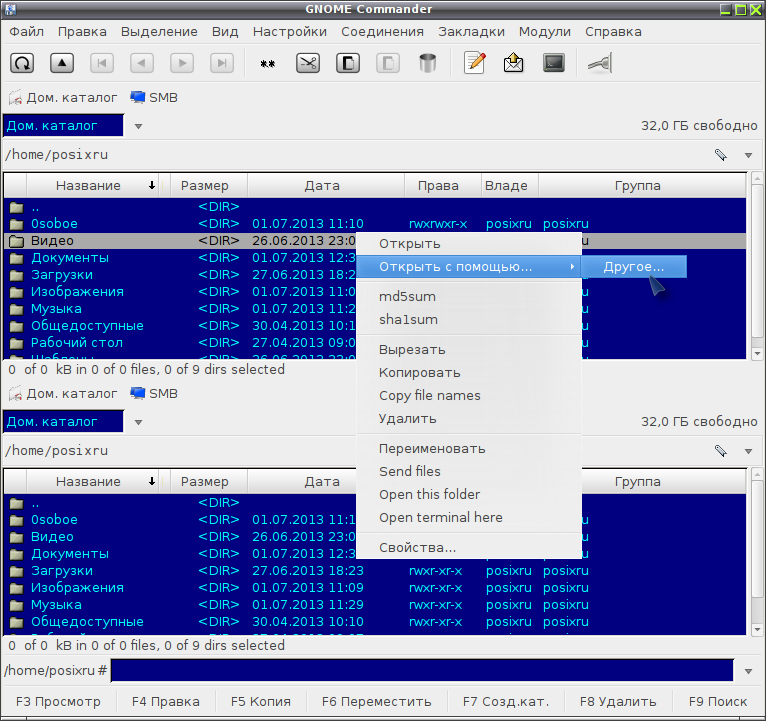766x721 pixels.
Task: Open the Закладки menu
Action: [x=471, y=32]
